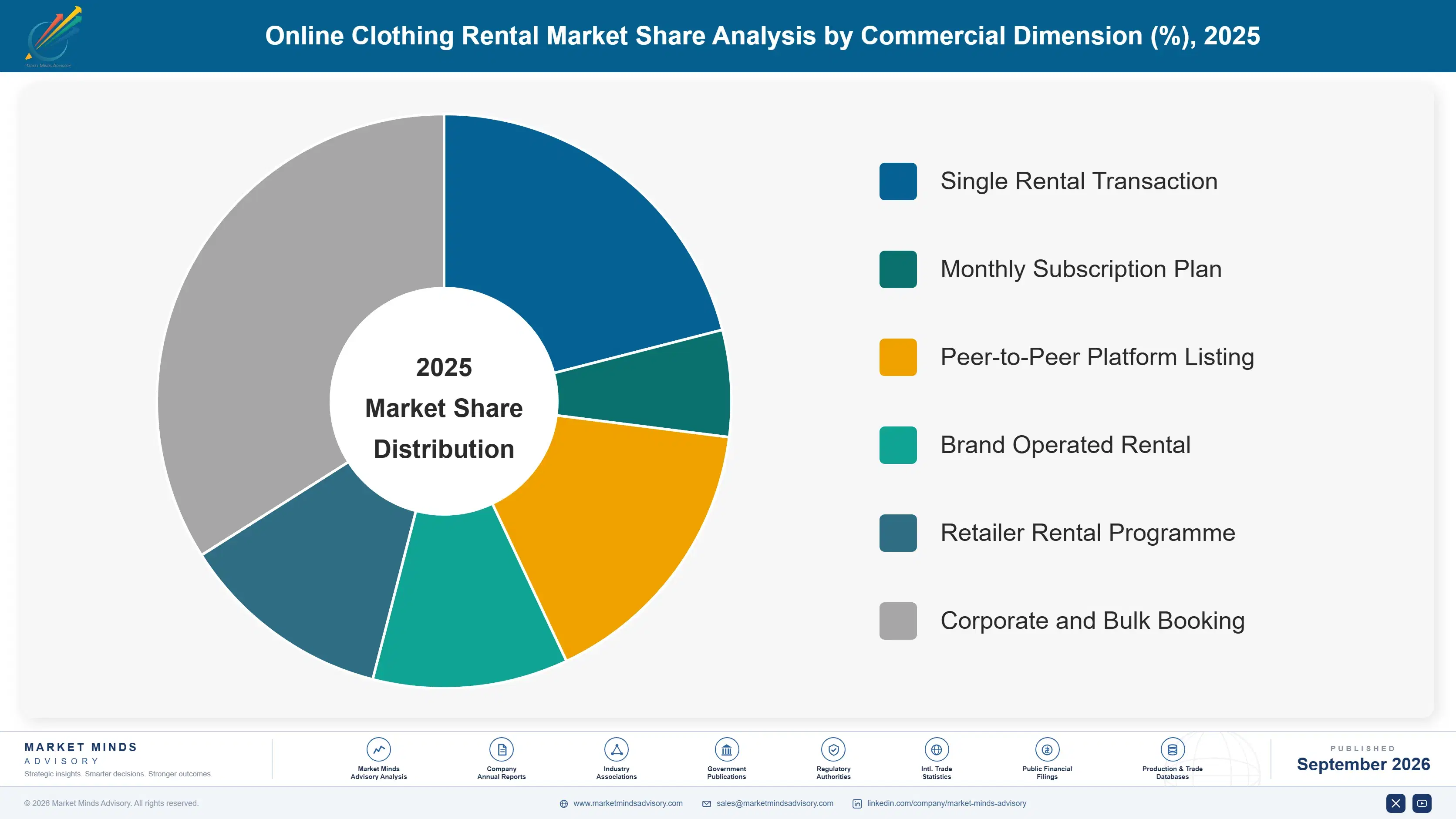Click the '2025 Market Share Distribution' center label
Viewport: 1456px width, 819px height.
(x=444, y=408)
